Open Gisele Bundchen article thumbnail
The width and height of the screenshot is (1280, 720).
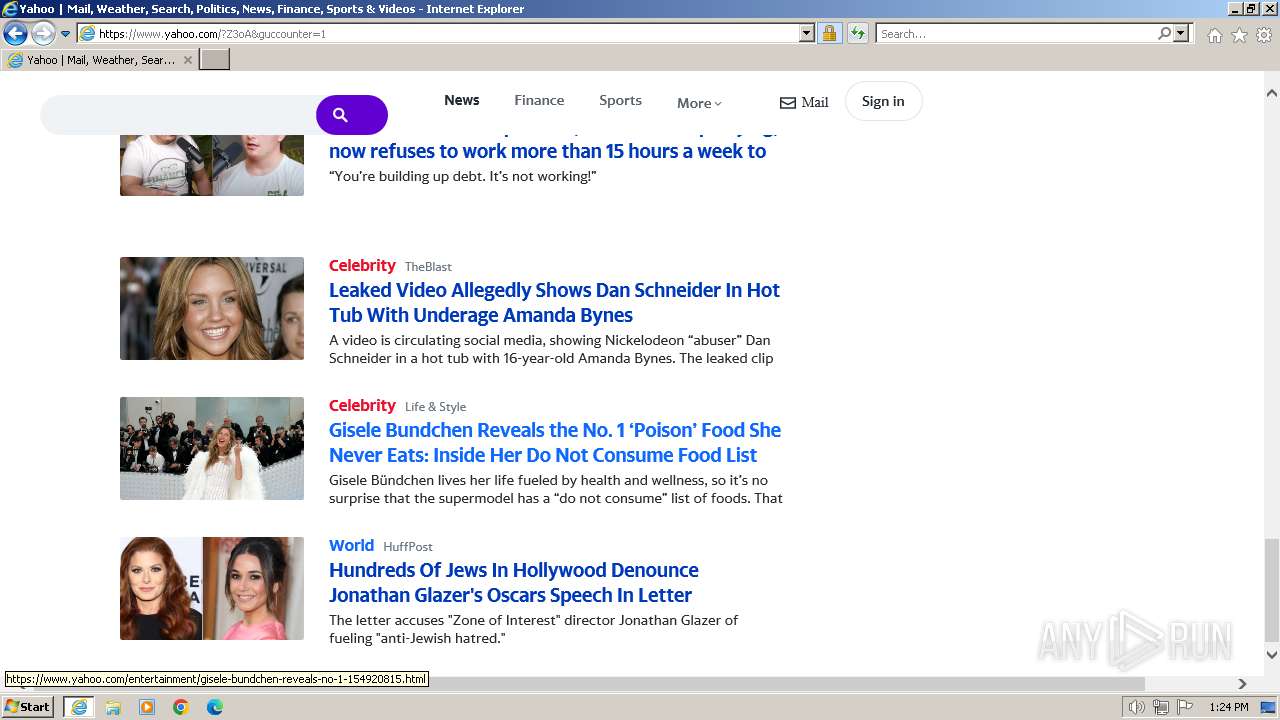pos(212,448)
